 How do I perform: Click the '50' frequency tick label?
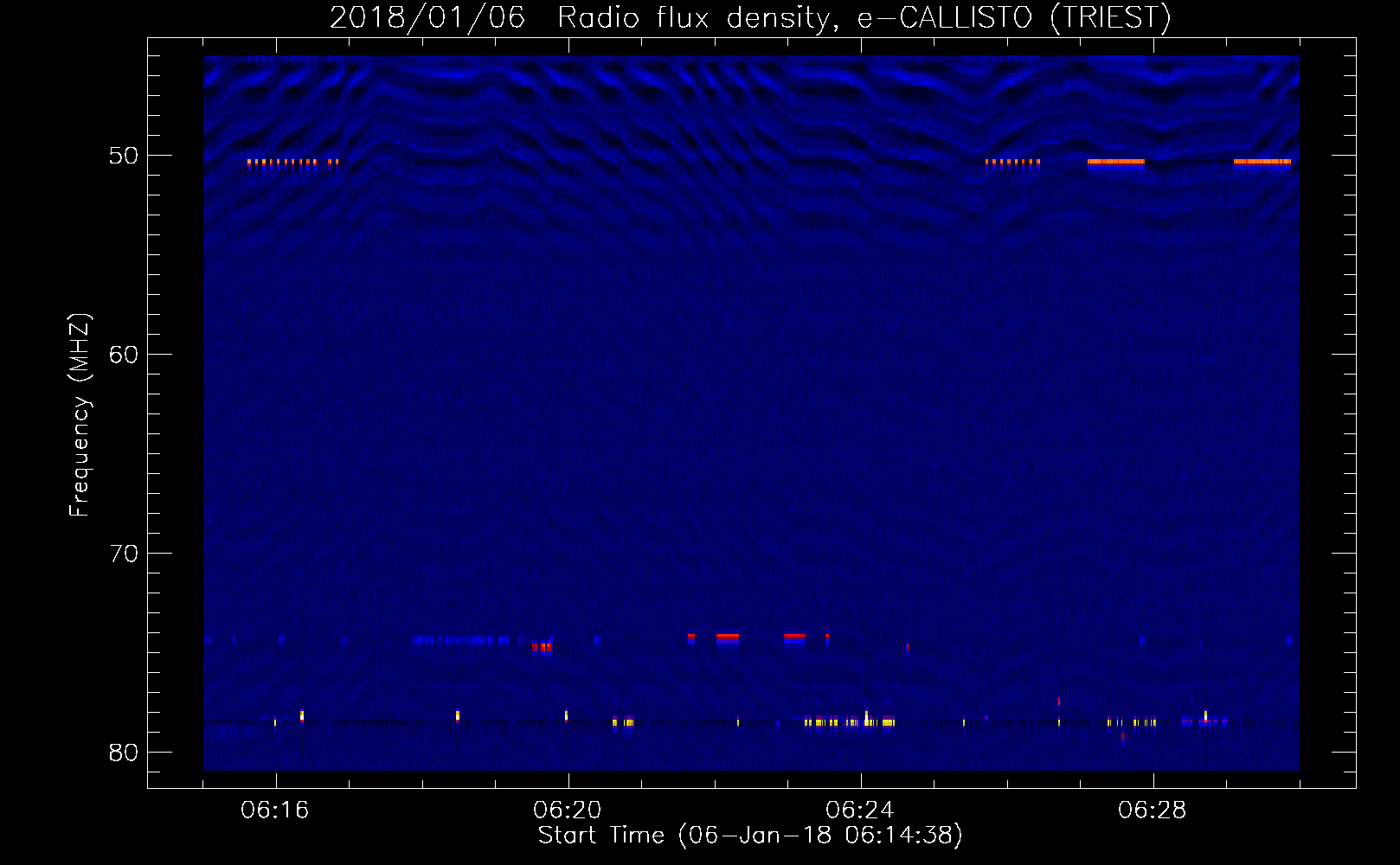124,156
